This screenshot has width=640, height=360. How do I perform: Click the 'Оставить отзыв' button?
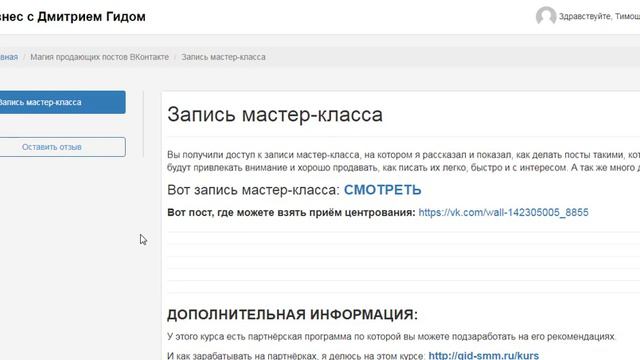coord(62,147)
